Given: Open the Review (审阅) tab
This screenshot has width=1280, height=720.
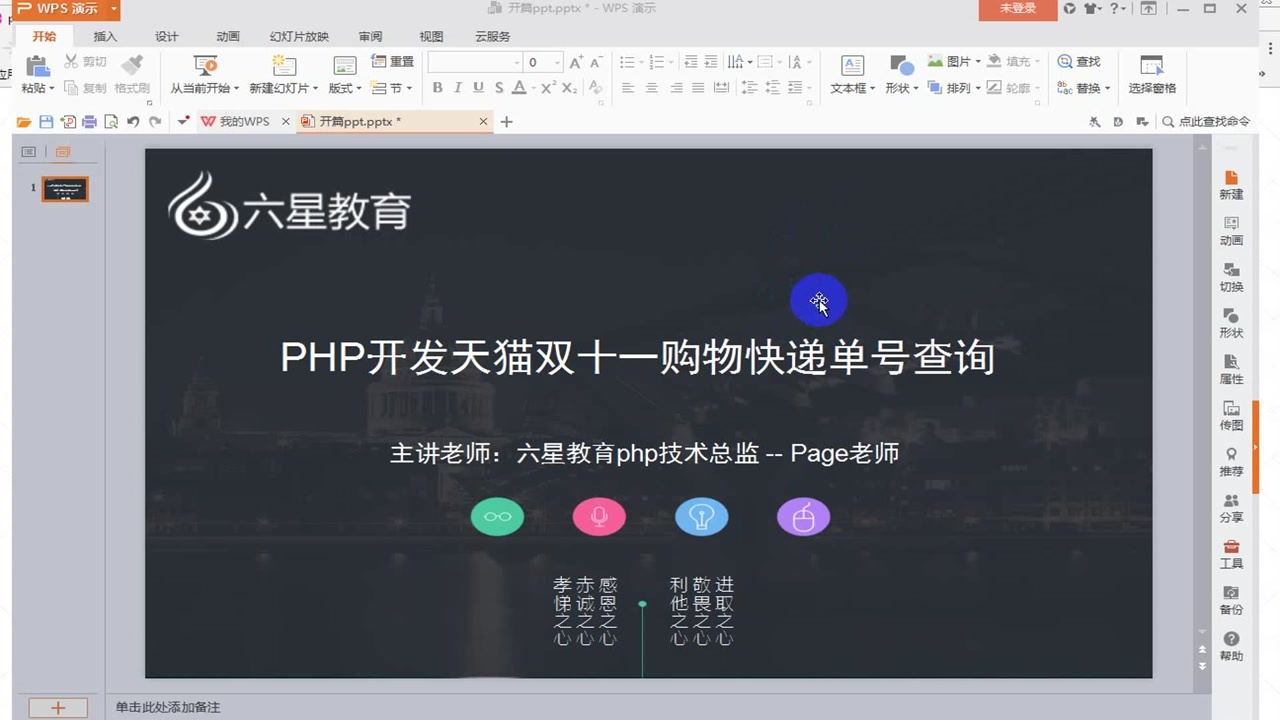Looking at the screenshot, I should click(x=371, y=36).
